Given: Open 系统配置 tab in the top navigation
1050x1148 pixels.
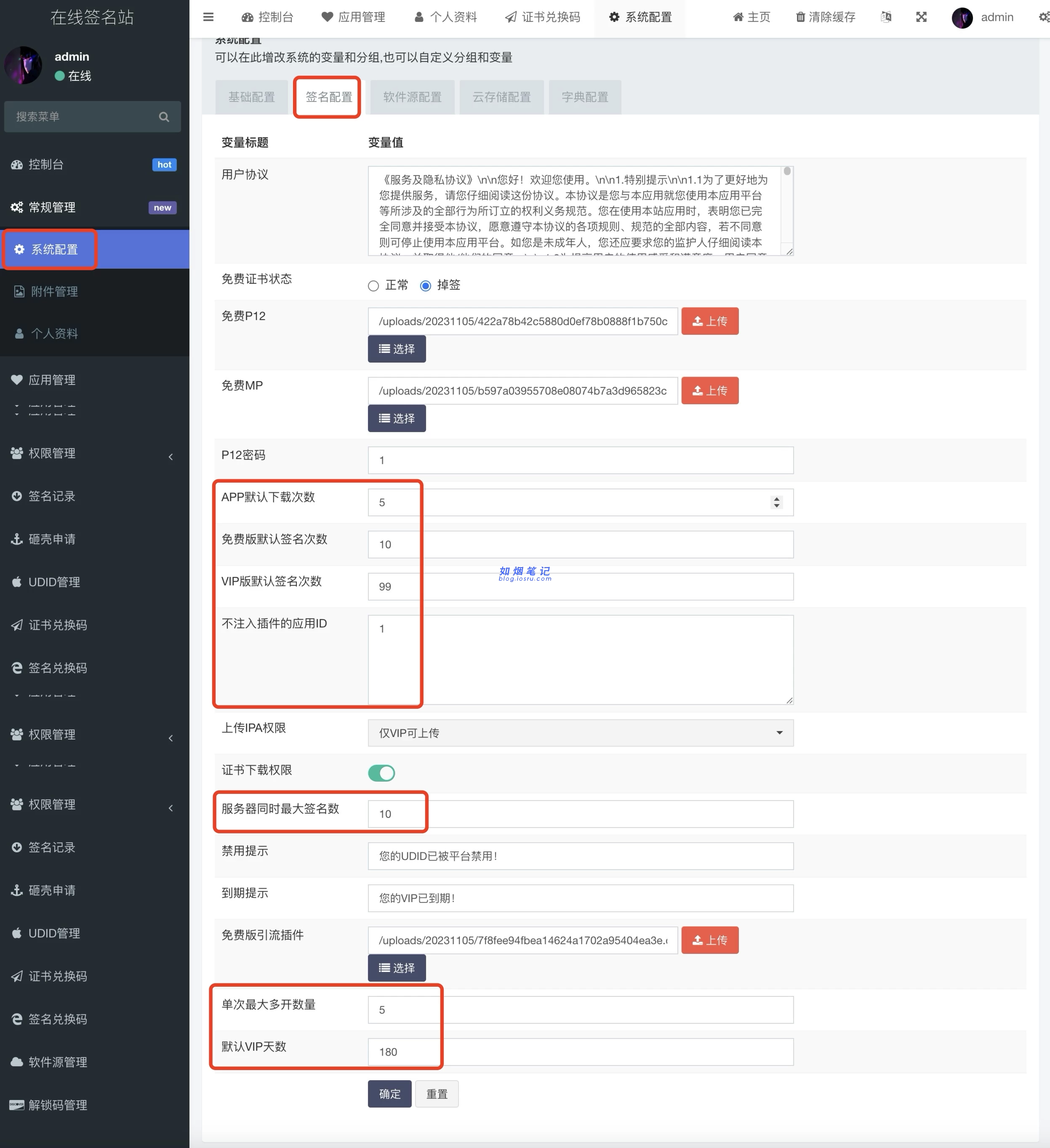Looking at the screenshot, I should 640,17.
